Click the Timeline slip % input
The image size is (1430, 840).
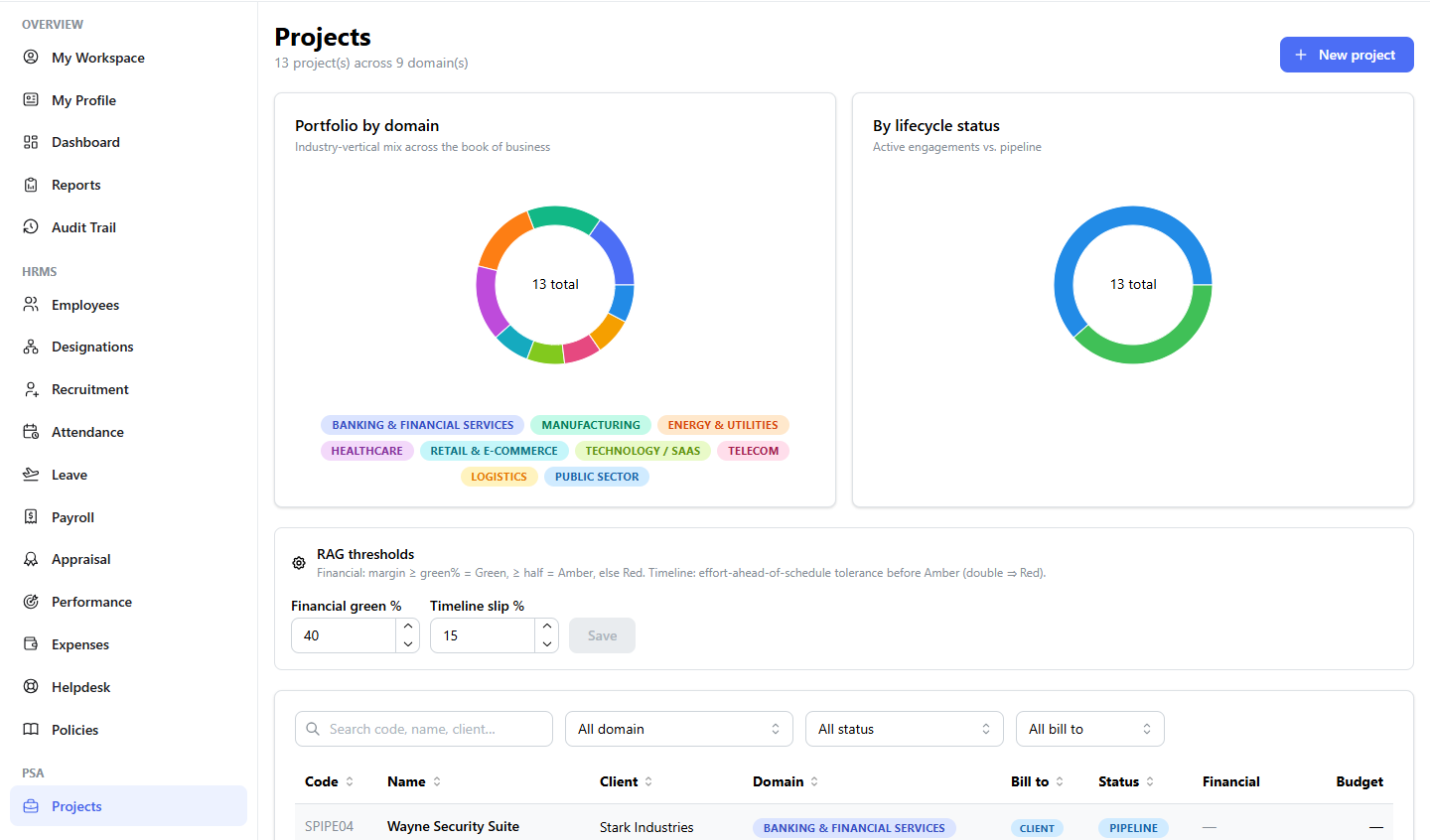coord(483,635)
